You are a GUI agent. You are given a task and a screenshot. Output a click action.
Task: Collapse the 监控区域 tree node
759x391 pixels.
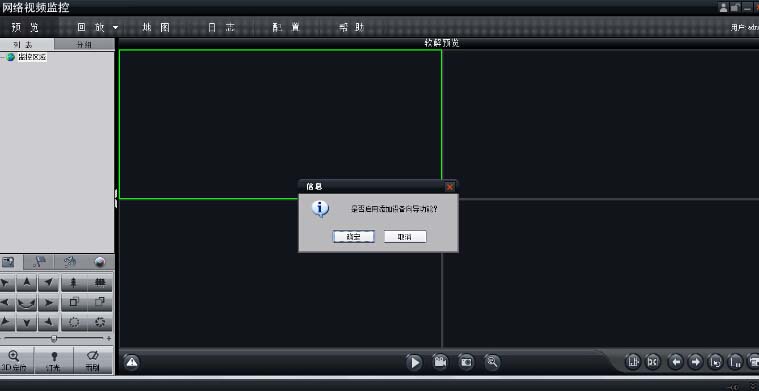coord(2,57)
